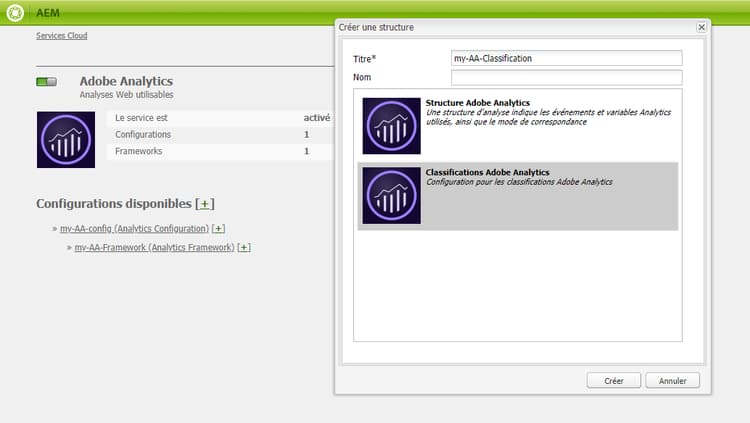Viewport: 750px width, 423px height.
Task: Select the Structure Adobe Analytics template icon
Action: (391, 126)
